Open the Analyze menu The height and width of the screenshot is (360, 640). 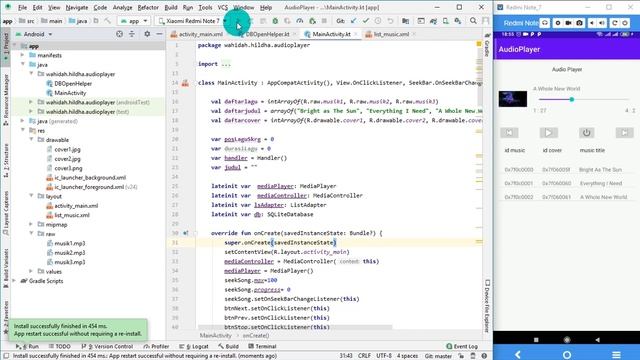122,7
